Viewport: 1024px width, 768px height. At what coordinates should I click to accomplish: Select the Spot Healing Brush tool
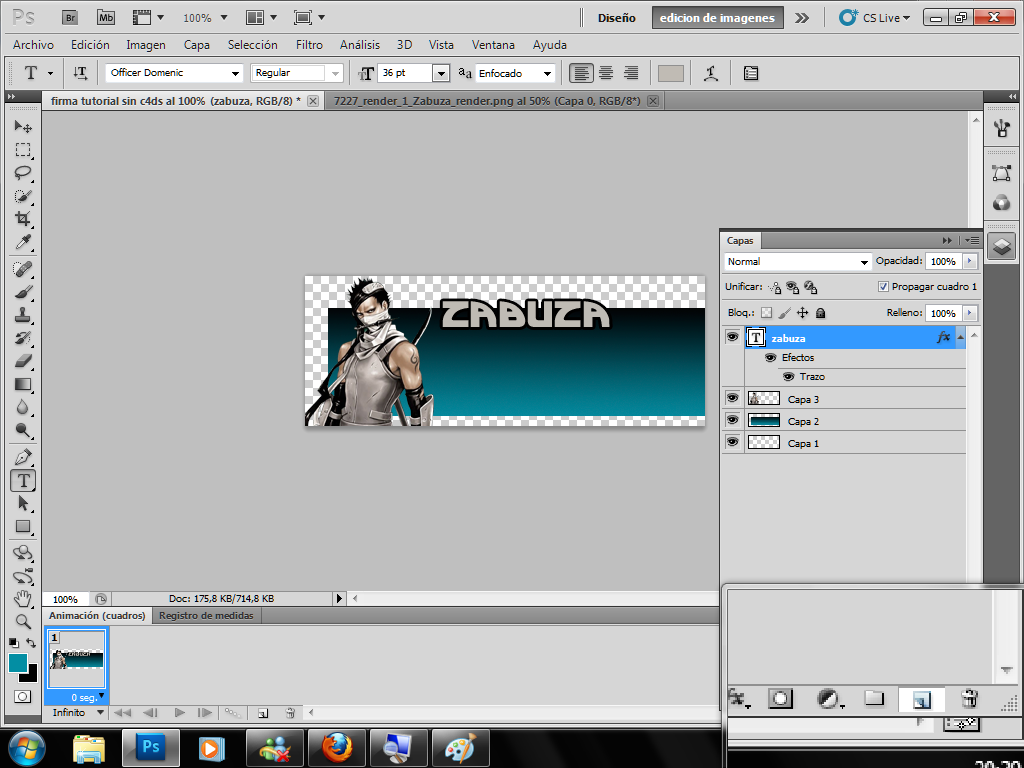pos(23,268)
